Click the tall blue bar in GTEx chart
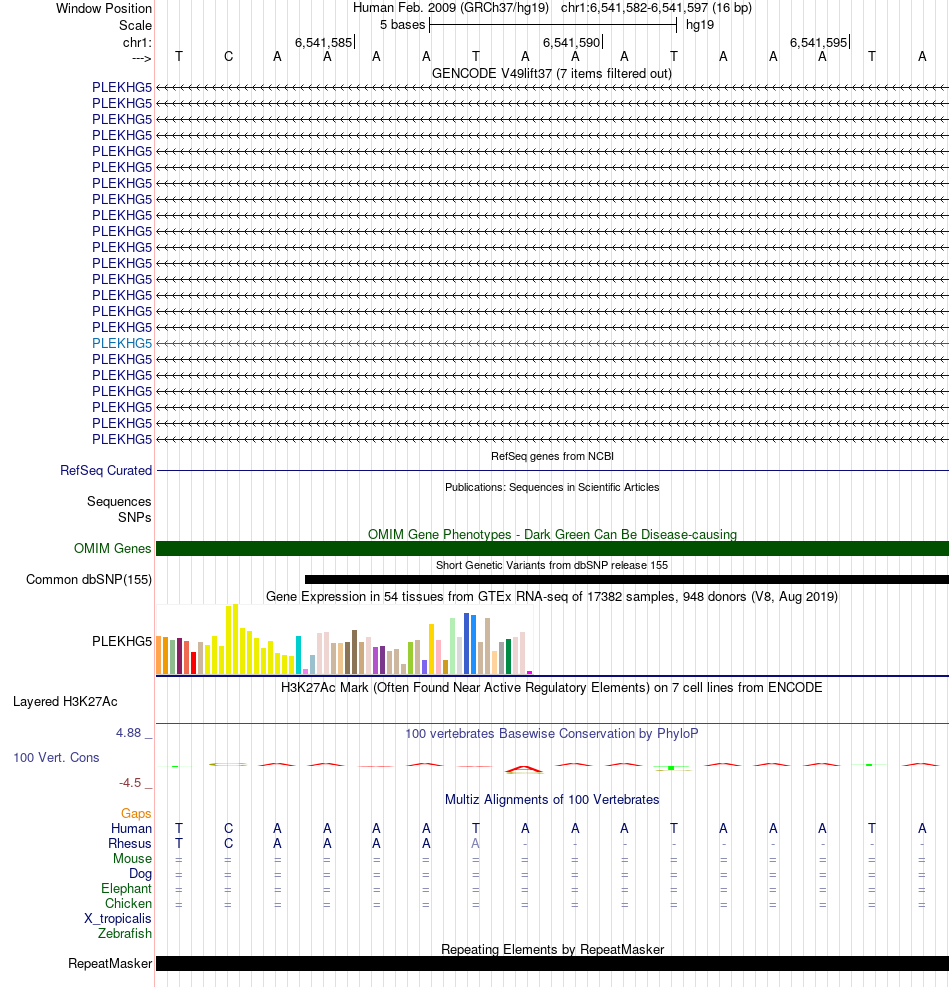 [467, 643]
